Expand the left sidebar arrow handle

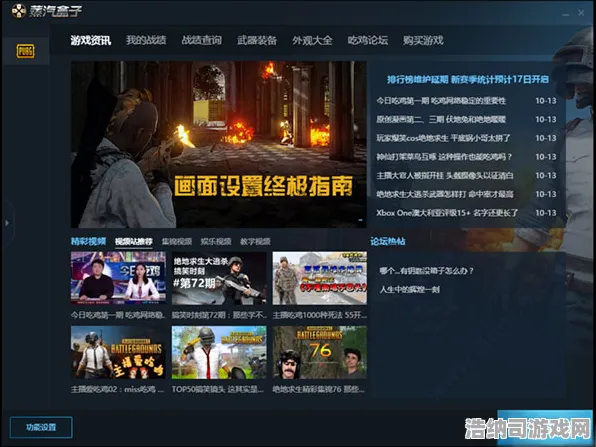click(x=7, y=223)
